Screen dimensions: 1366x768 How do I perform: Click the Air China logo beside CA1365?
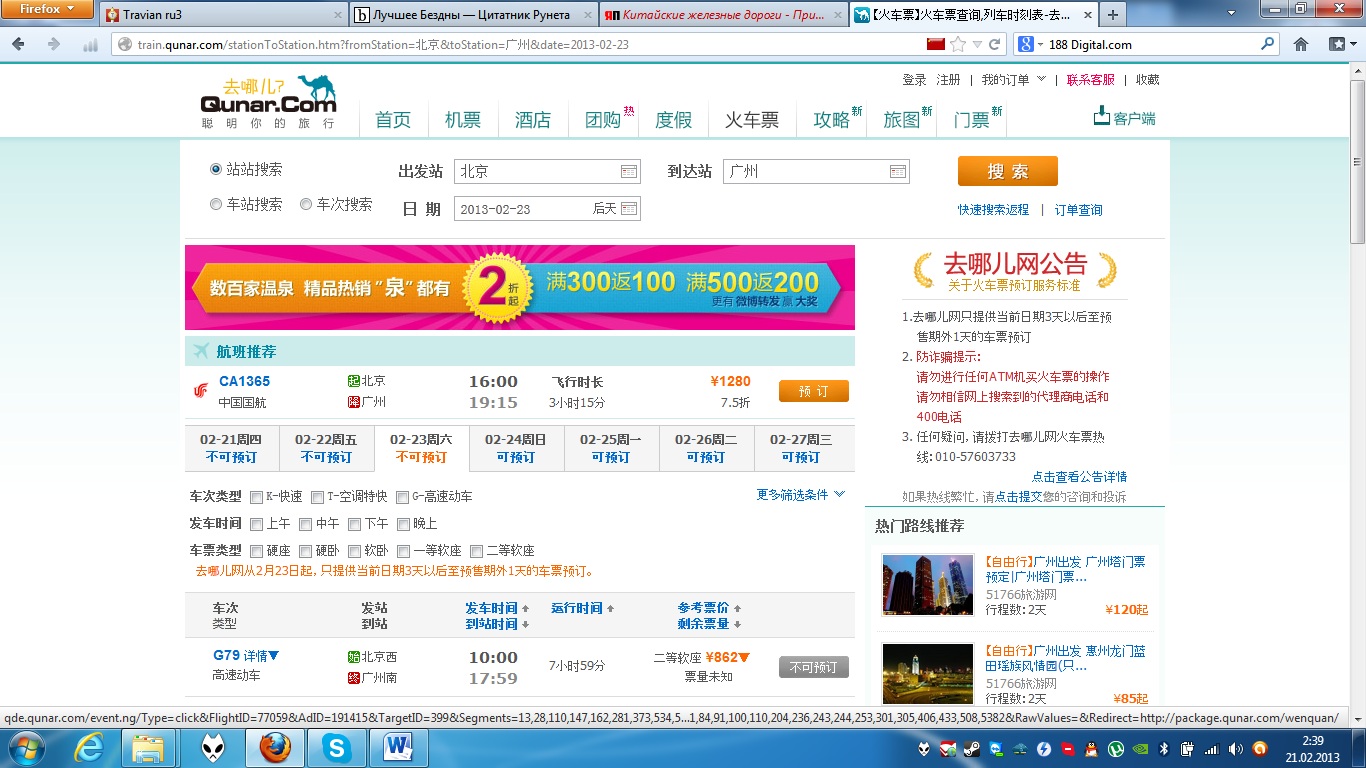[201, 390]
